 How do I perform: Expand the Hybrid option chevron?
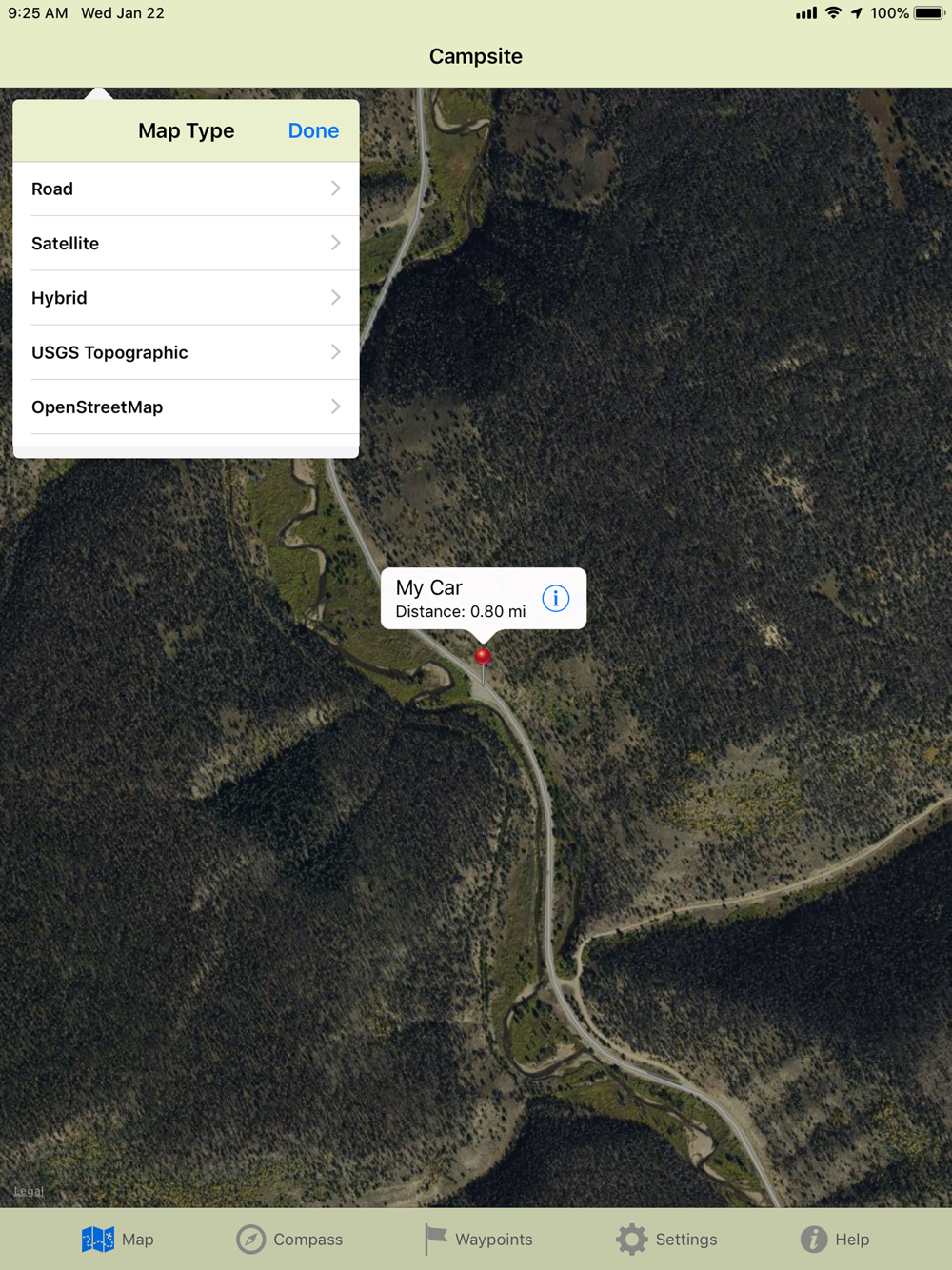coord(335,297)
